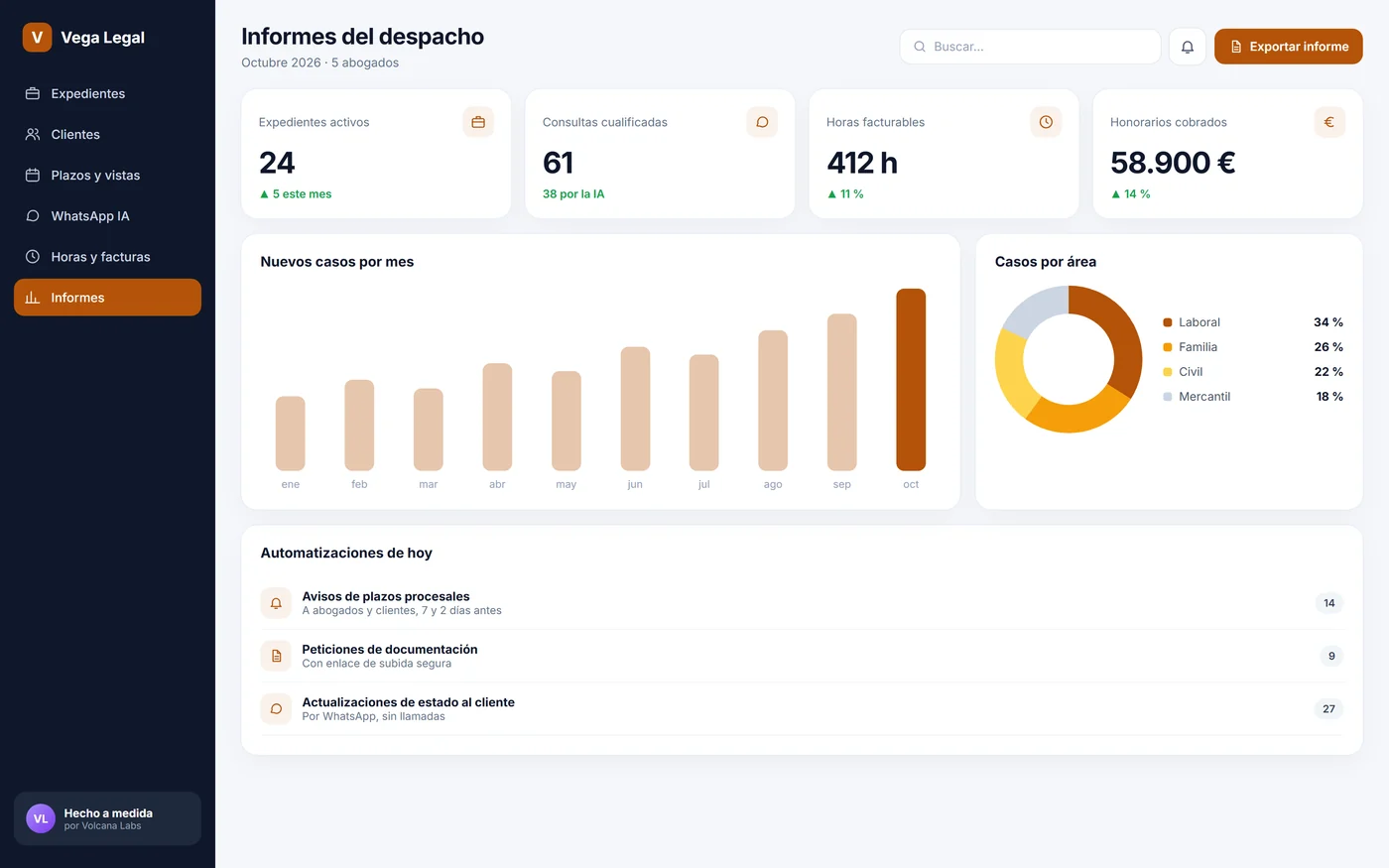
Task: Click the document icon beside Peticiones de documentación
Action: coord(276,656)
